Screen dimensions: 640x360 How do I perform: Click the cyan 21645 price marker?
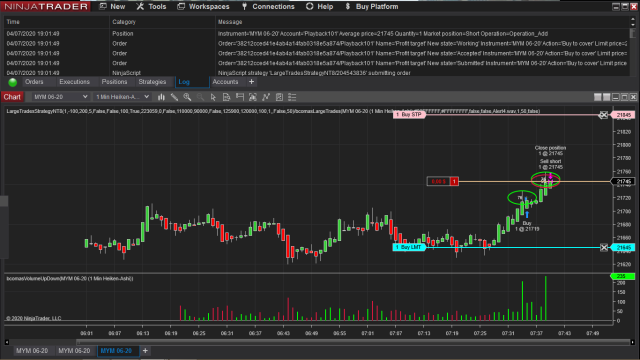pyautogui.click(x=623, y=247)
